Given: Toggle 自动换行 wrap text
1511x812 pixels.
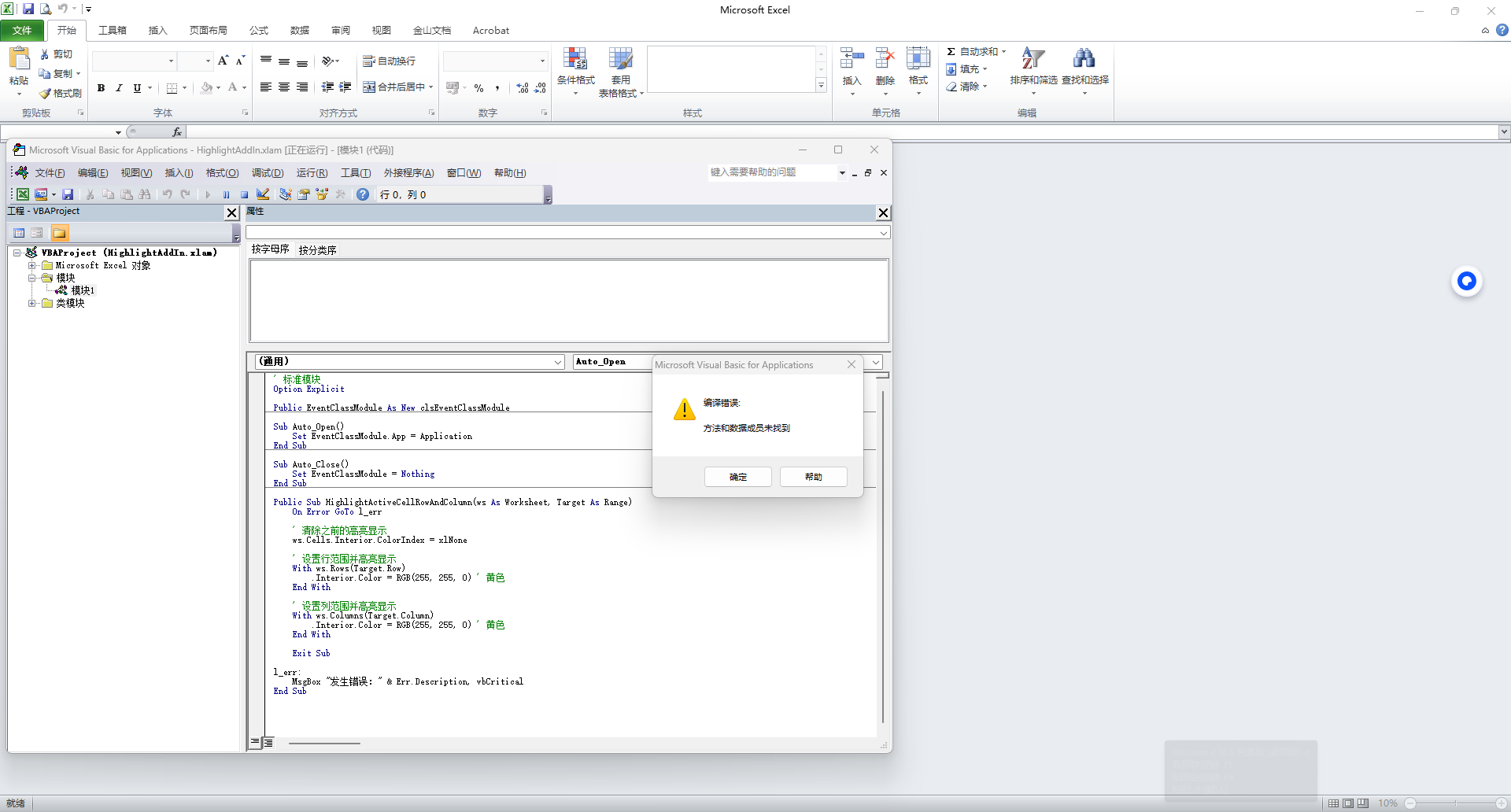Looking at the screenshot, I should tap(389, 61).
